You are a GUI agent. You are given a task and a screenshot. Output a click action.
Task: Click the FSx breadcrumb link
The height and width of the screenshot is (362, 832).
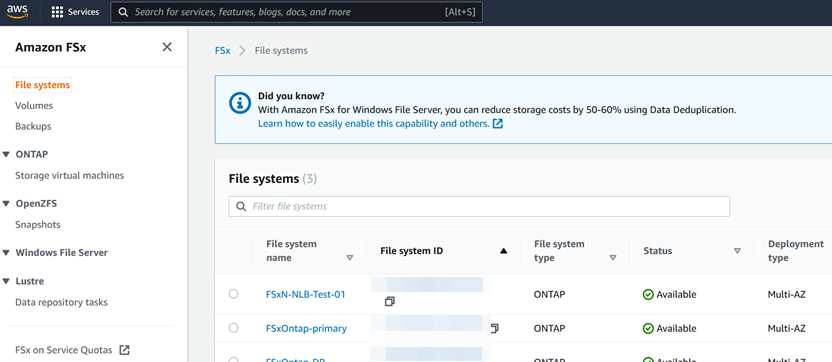(222, 51)
